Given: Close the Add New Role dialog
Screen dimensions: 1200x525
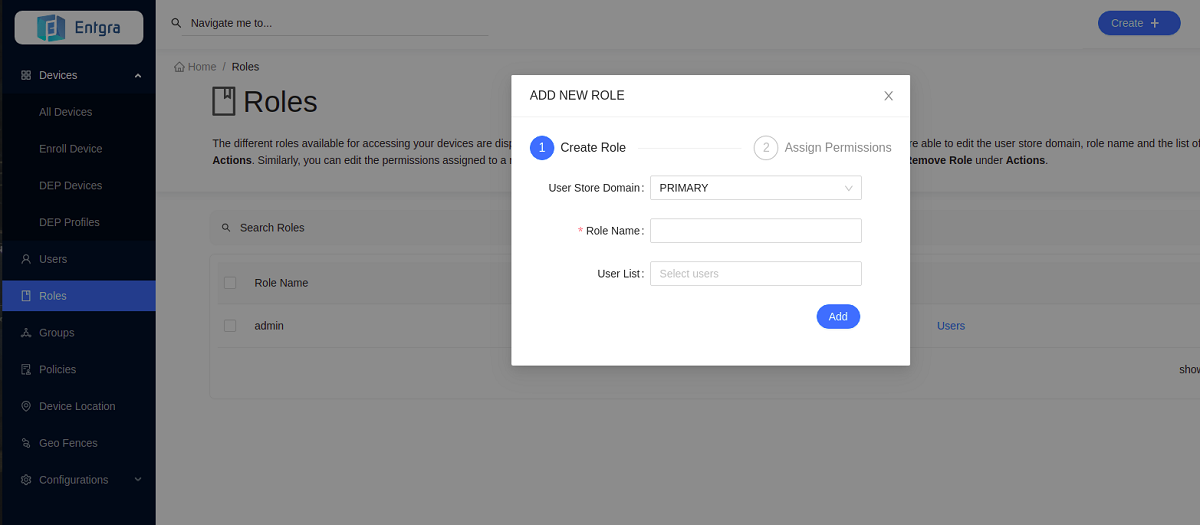Looking at the screenshot, I should tap(888, 96).
